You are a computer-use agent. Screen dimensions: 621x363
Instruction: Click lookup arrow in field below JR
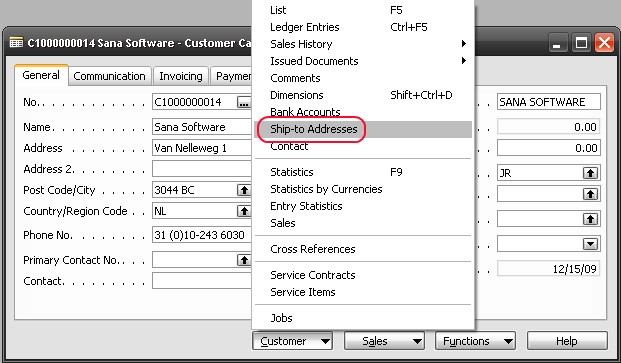click(590, 194)
